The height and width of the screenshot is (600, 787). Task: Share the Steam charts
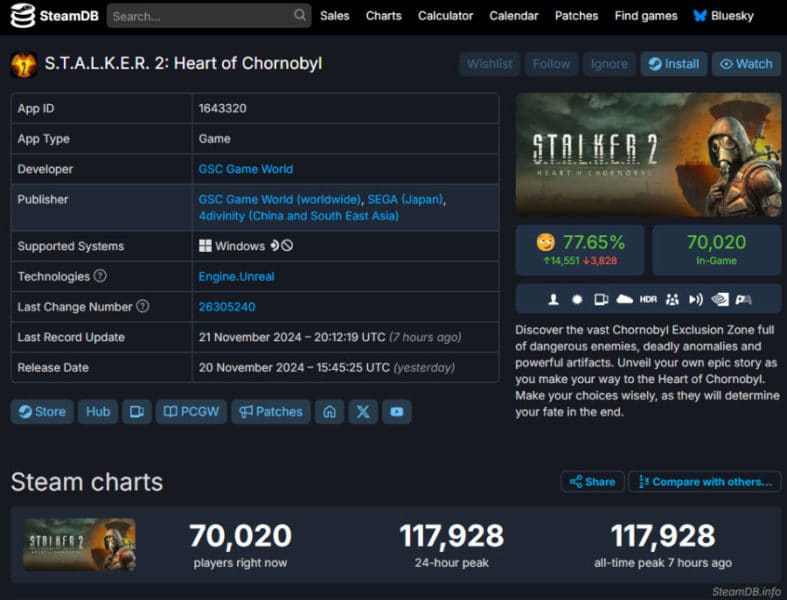point(592,482)
